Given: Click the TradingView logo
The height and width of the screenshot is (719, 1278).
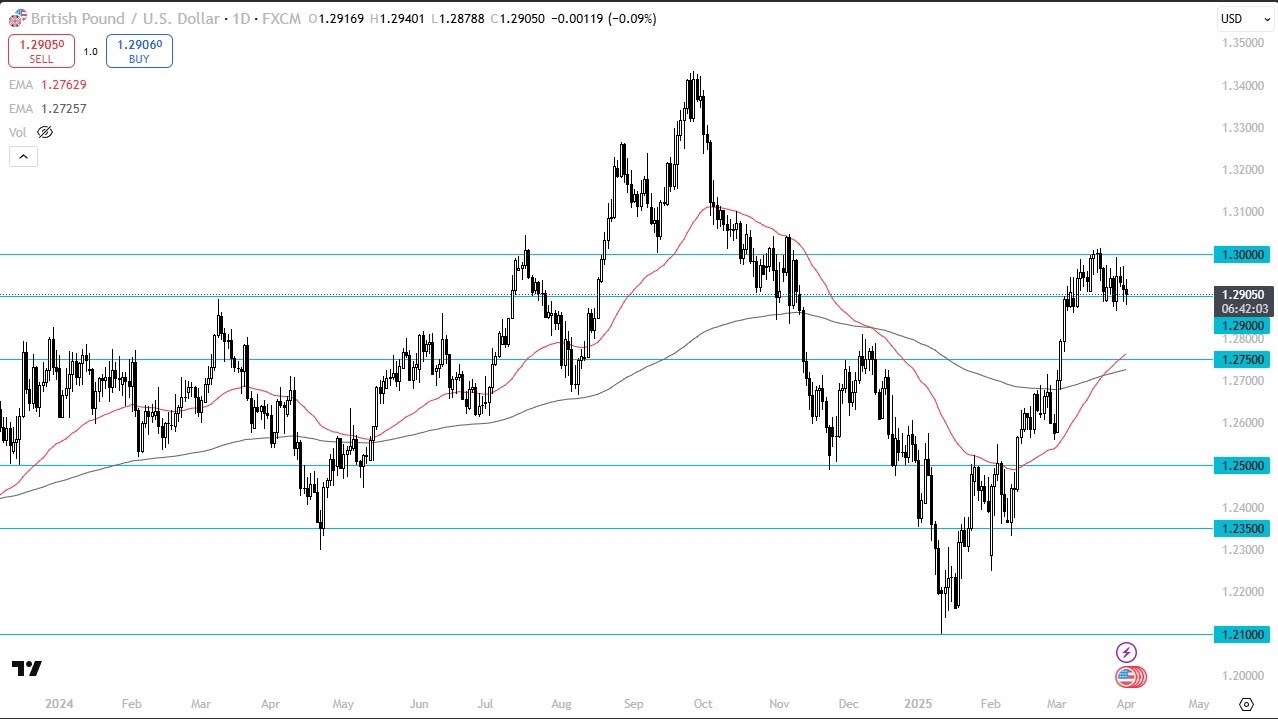Looking at the screenshot, I should 27,668.
